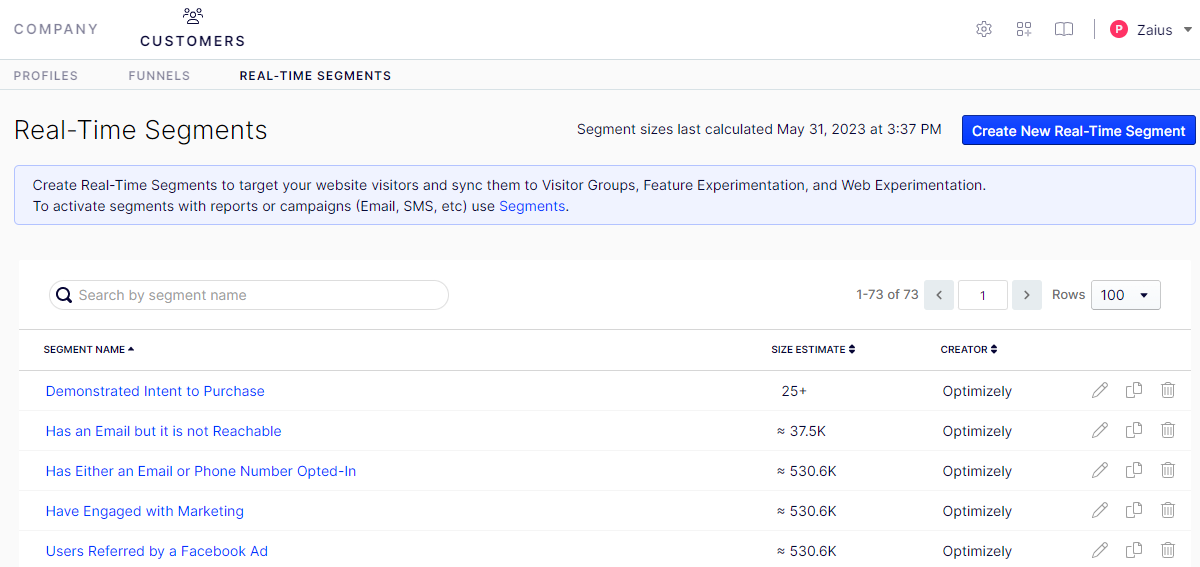
Task: Delete the Have Engaged with Marketing segment
Action: point(1168,510)
